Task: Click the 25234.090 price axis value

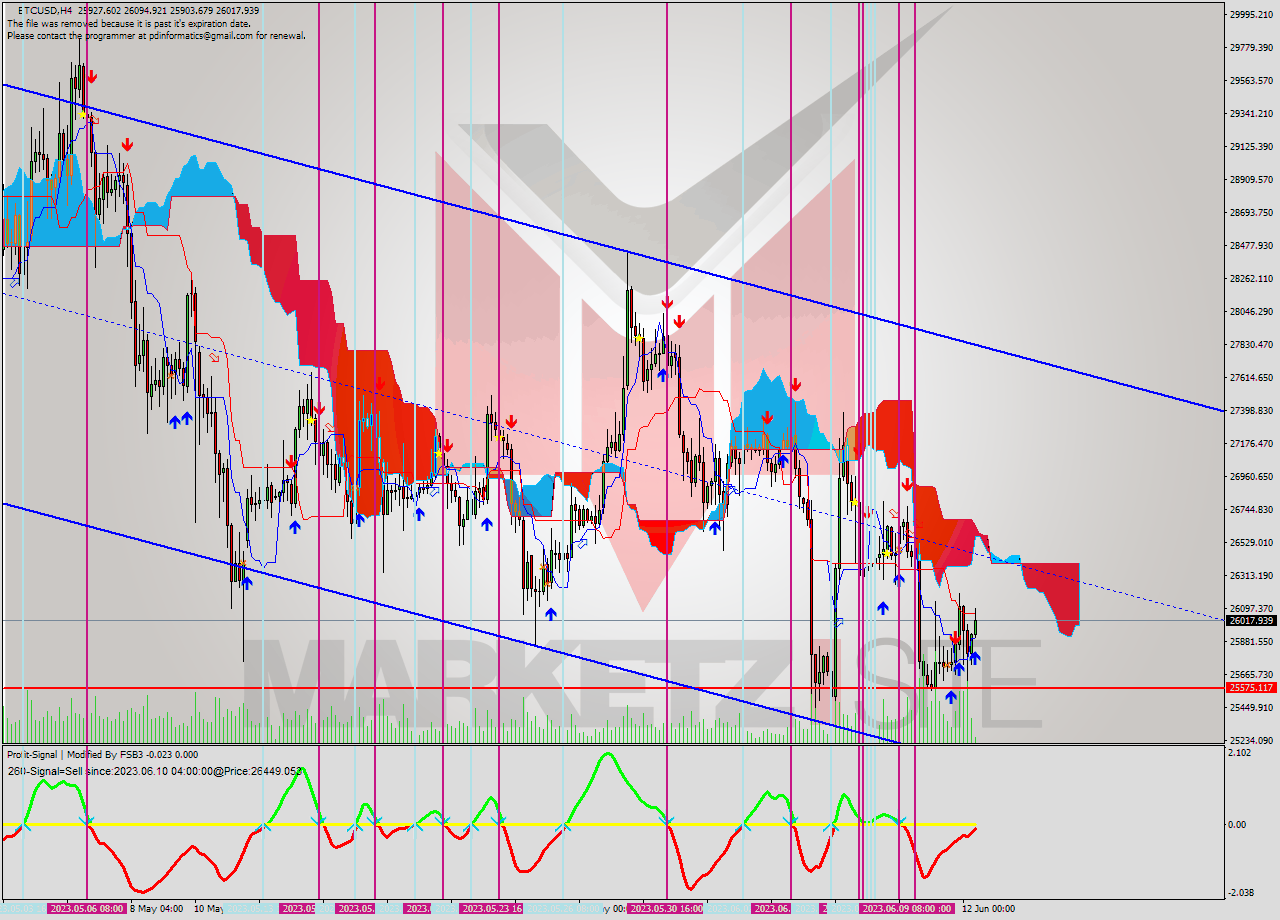Action: [x=1252, y=740]
